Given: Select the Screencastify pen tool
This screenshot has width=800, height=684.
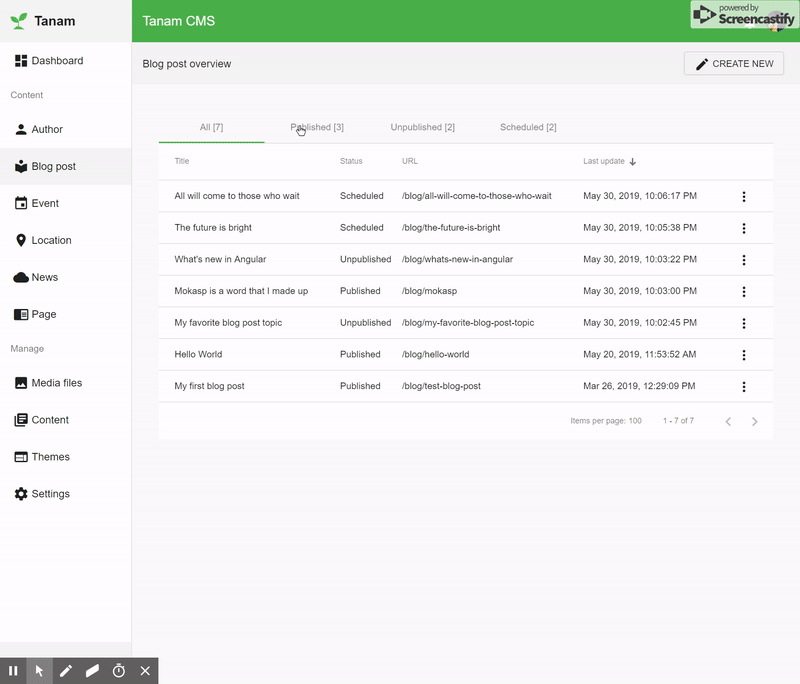Looking at the screenshot, I should click(x=66, y=671).
